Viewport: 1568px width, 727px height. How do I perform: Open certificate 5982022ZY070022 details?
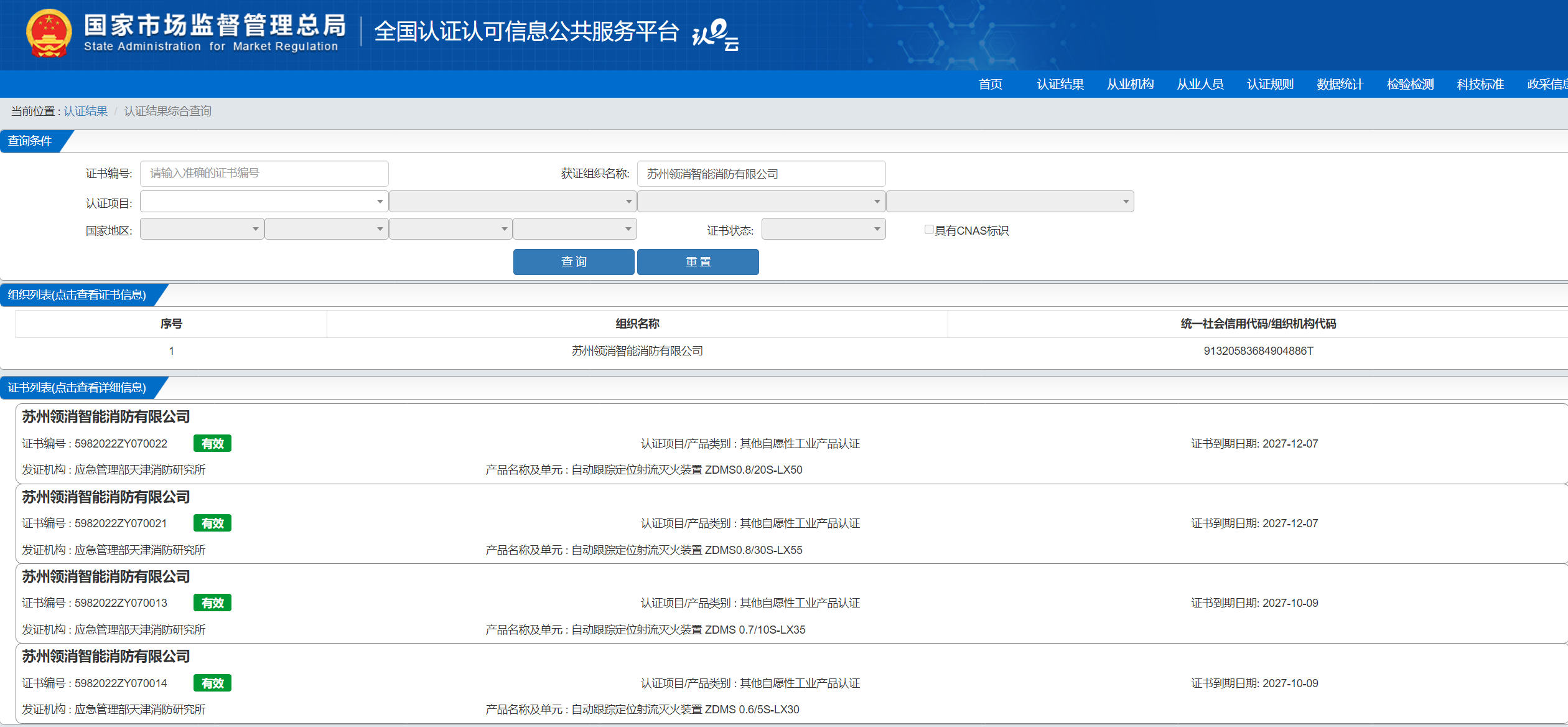point(791,444)
